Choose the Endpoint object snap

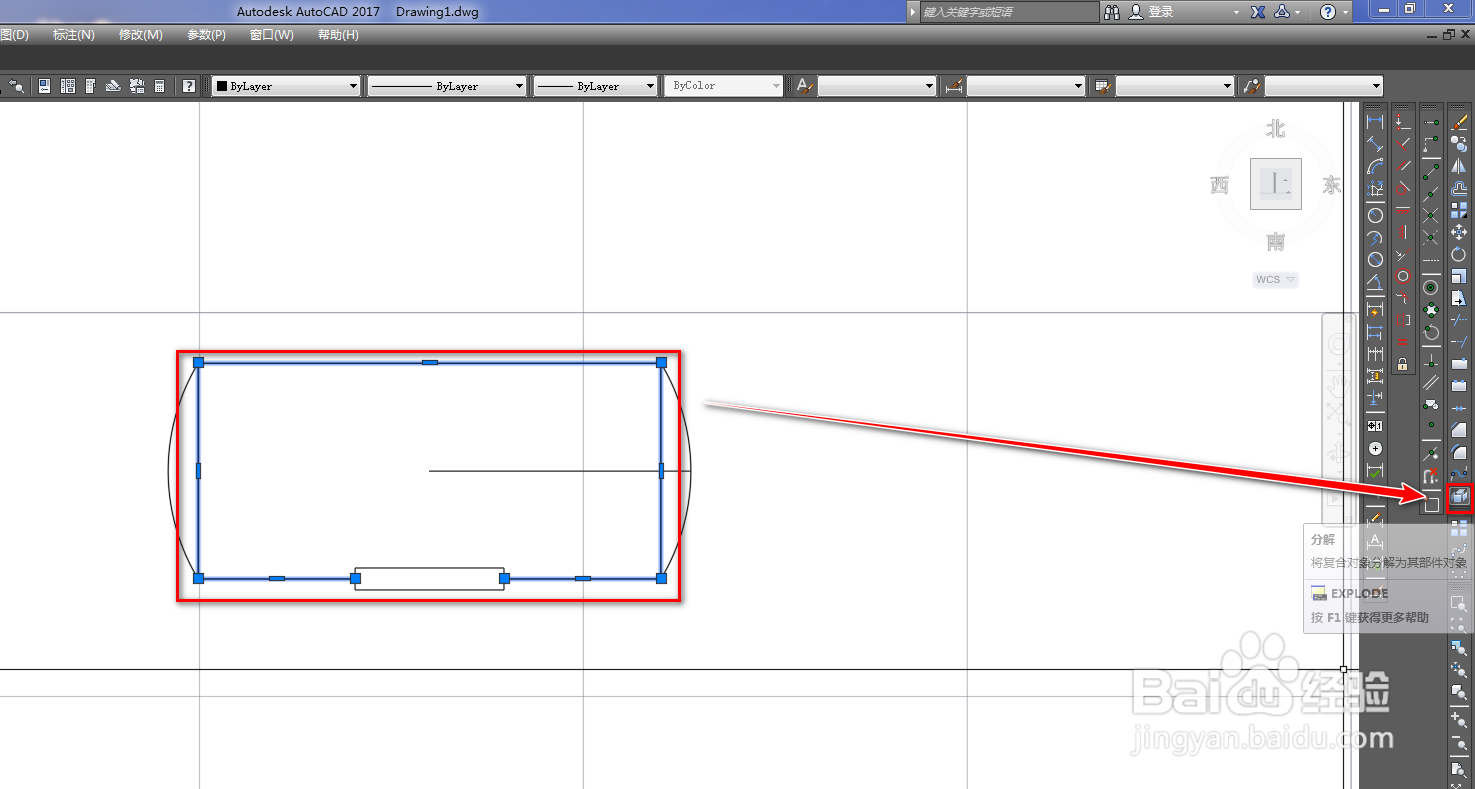click(1431, 171)
